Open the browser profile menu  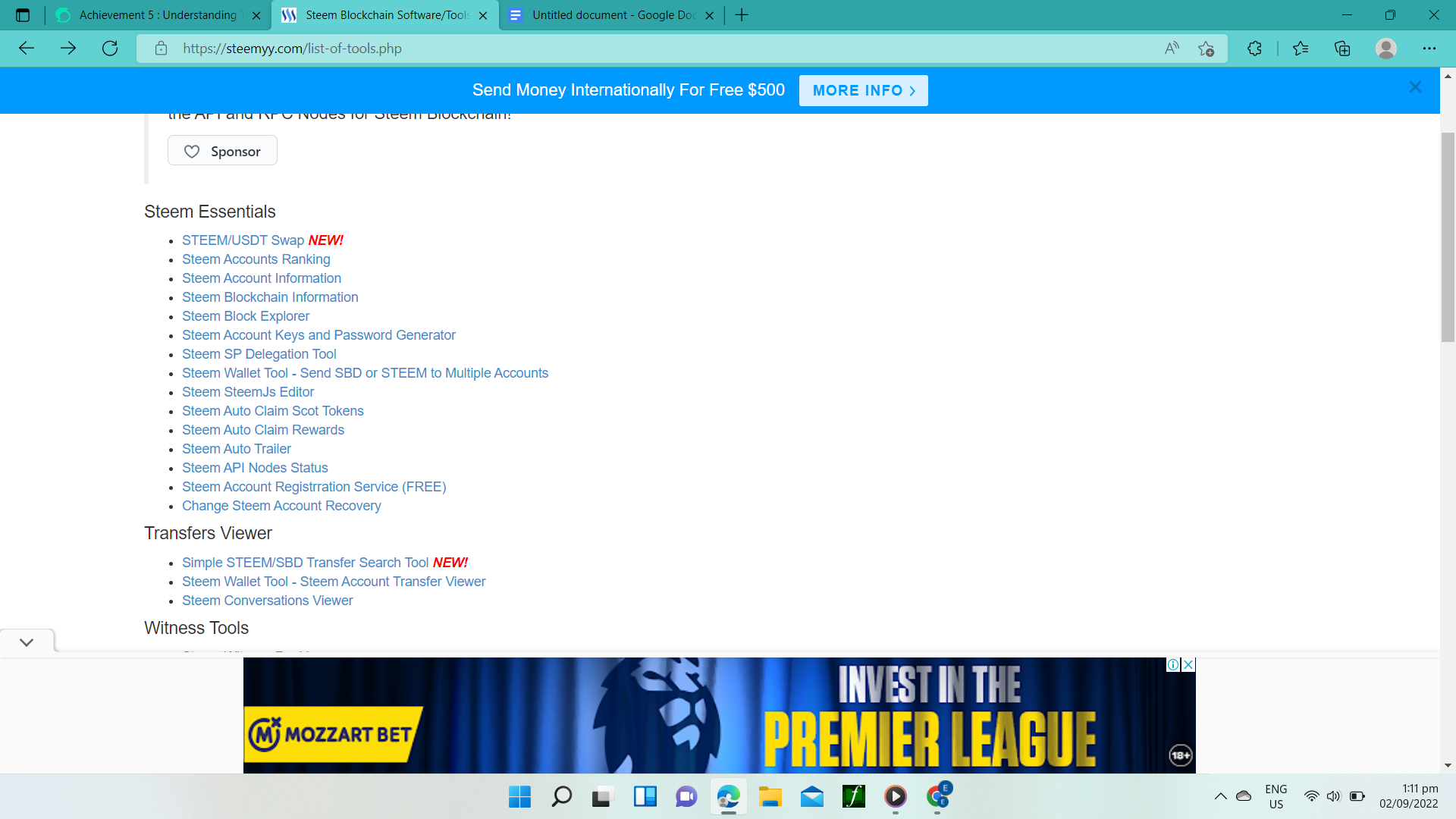[x=1386, y=49]
